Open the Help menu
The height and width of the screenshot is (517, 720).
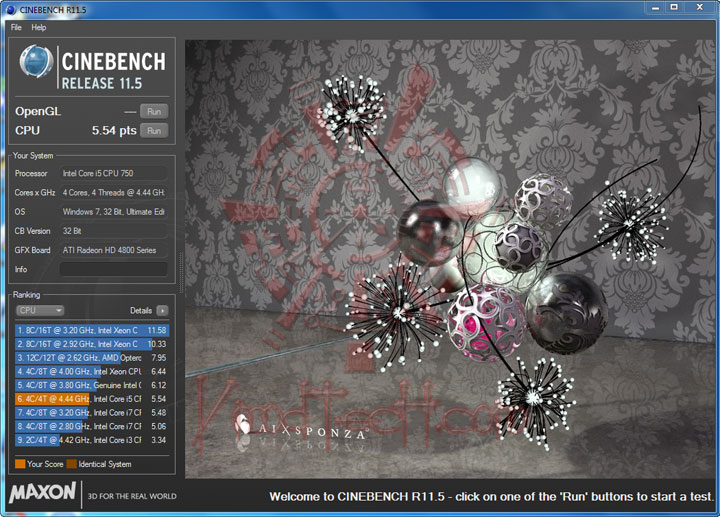pyautogui.click(x=39, y=28)
